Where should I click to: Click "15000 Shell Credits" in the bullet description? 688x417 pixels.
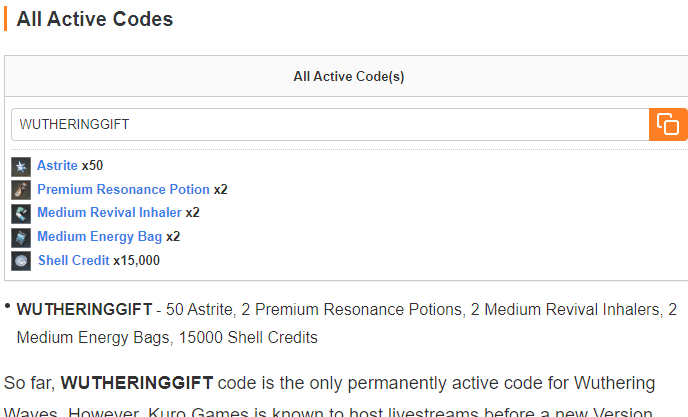(x=248, y=338)
